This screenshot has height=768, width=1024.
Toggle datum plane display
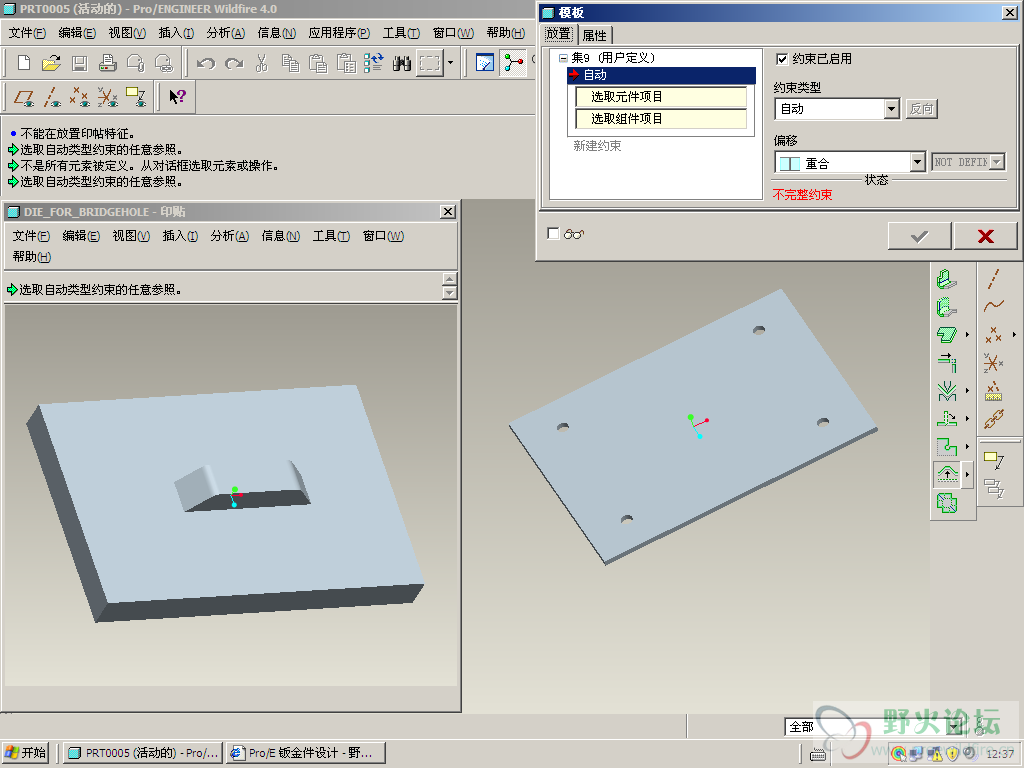[24, 97]
